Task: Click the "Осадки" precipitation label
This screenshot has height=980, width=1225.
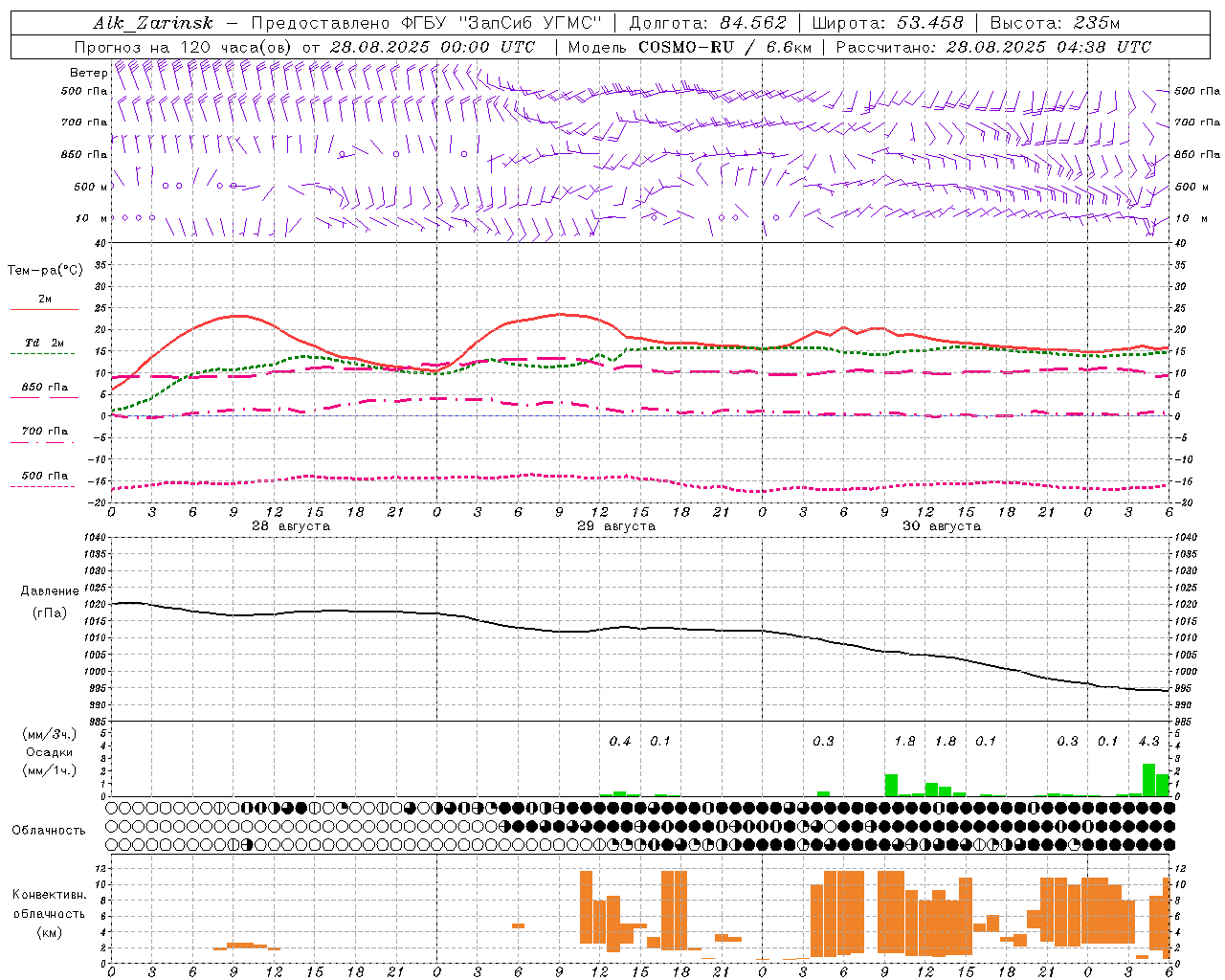Action: [50, 752]
